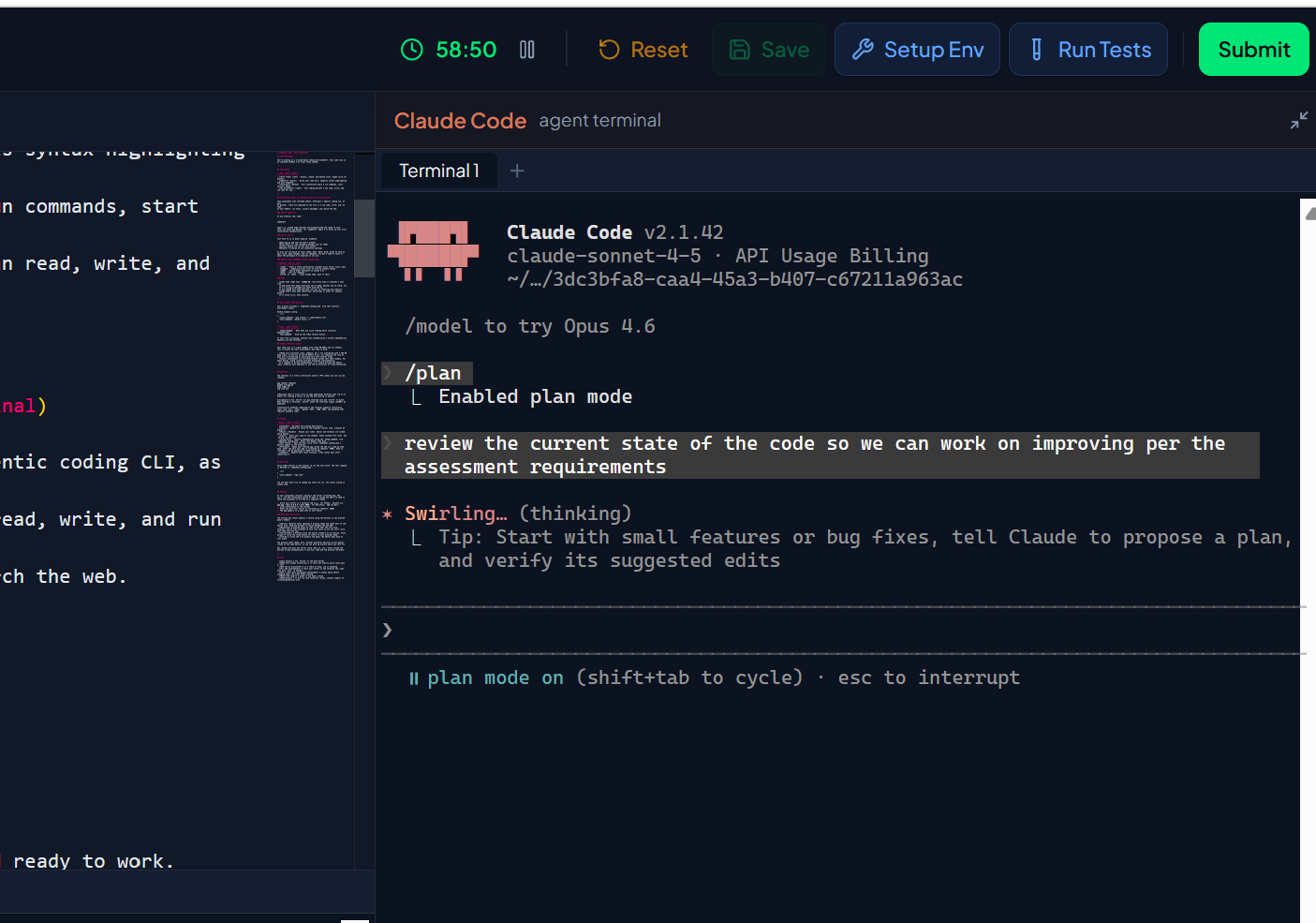Reset the workspace with Reset button
This screenshot has width=1316, height=923.
pos(643,50)
